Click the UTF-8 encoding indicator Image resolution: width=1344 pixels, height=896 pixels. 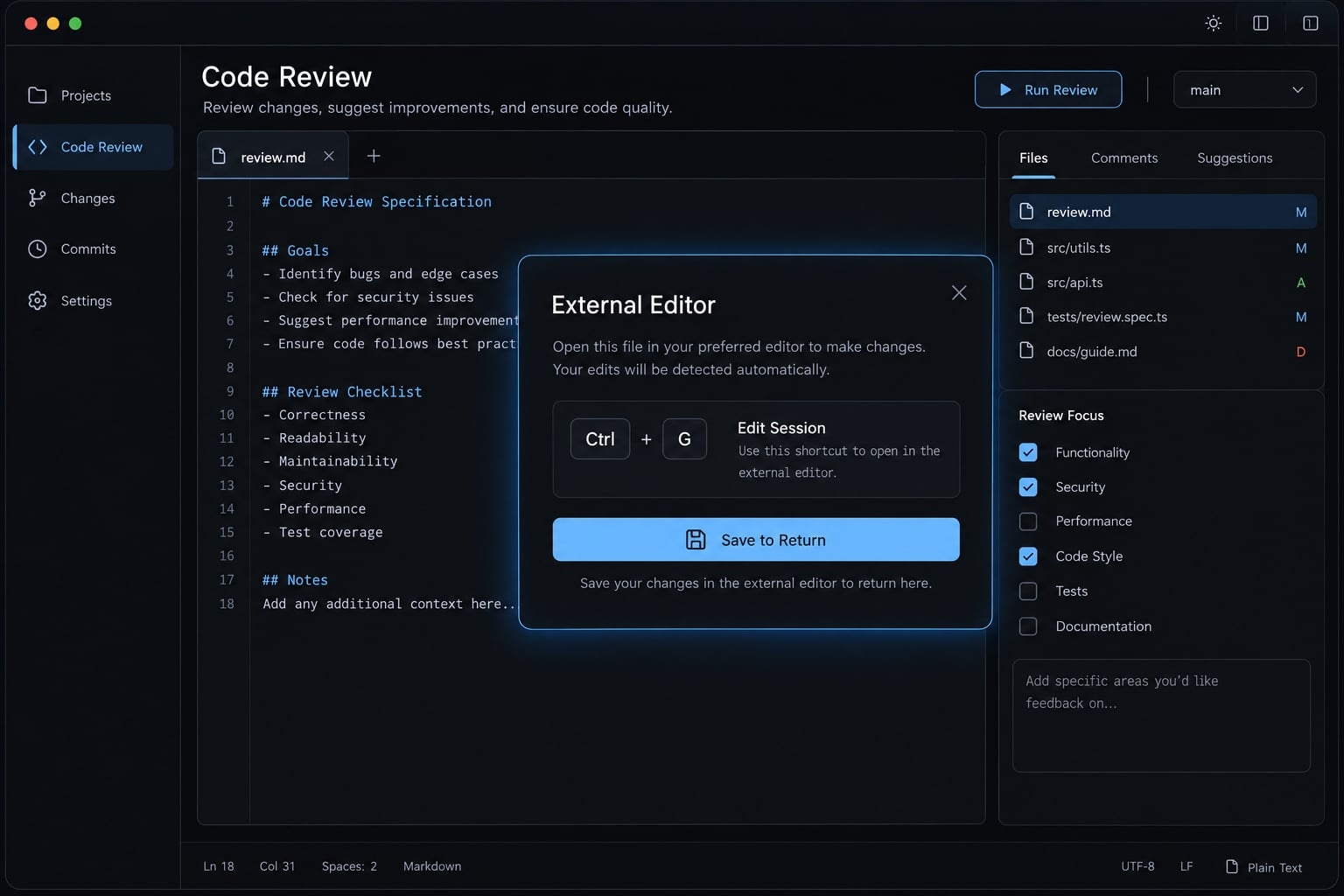pos(1137,866)
